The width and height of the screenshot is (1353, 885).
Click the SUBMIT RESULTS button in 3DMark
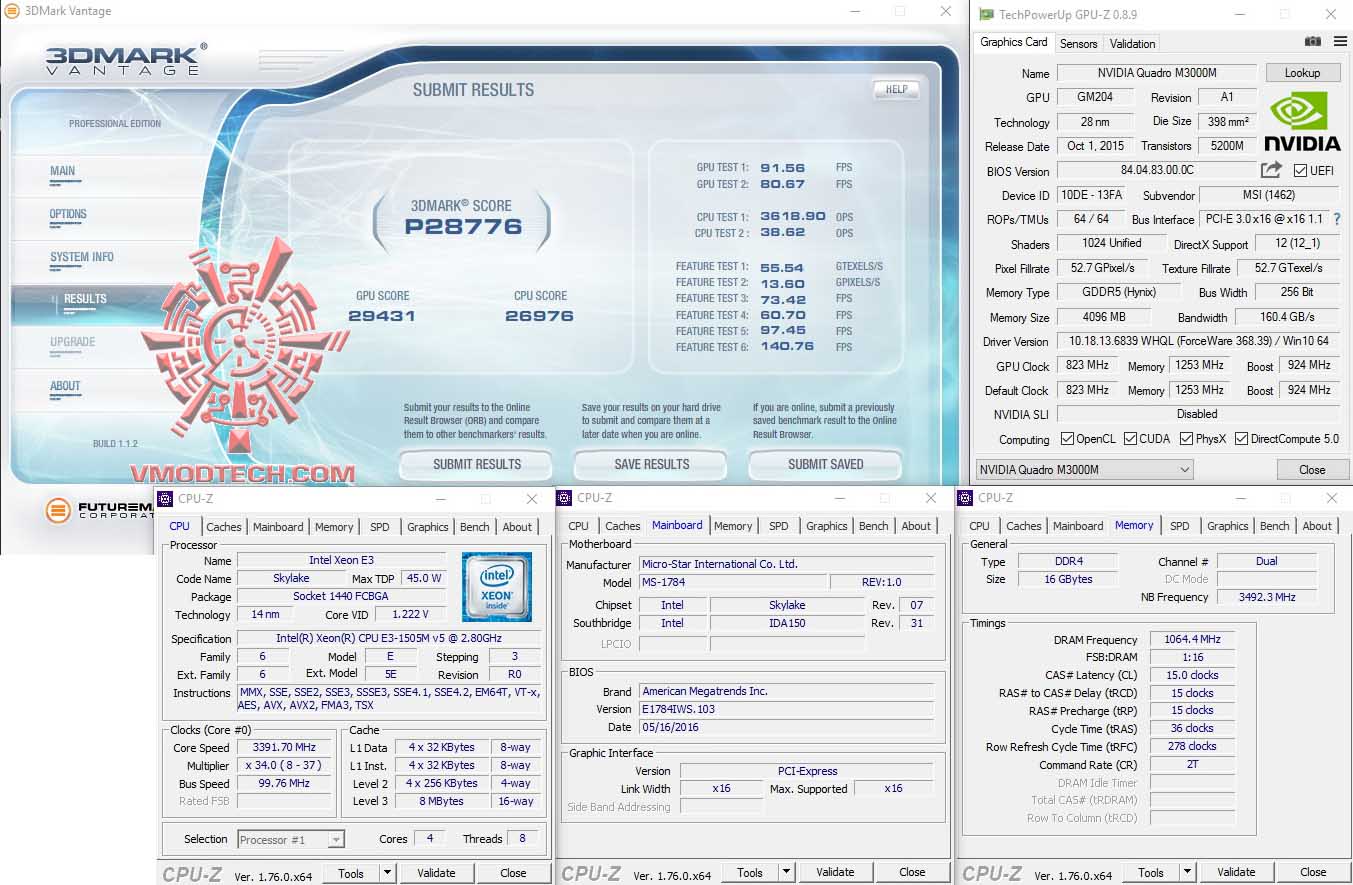point(476,464)
